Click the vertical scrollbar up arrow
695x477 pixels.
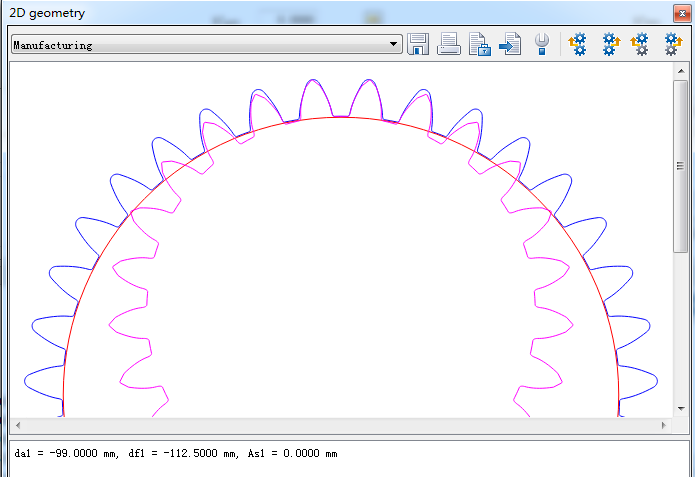point(680,71)
